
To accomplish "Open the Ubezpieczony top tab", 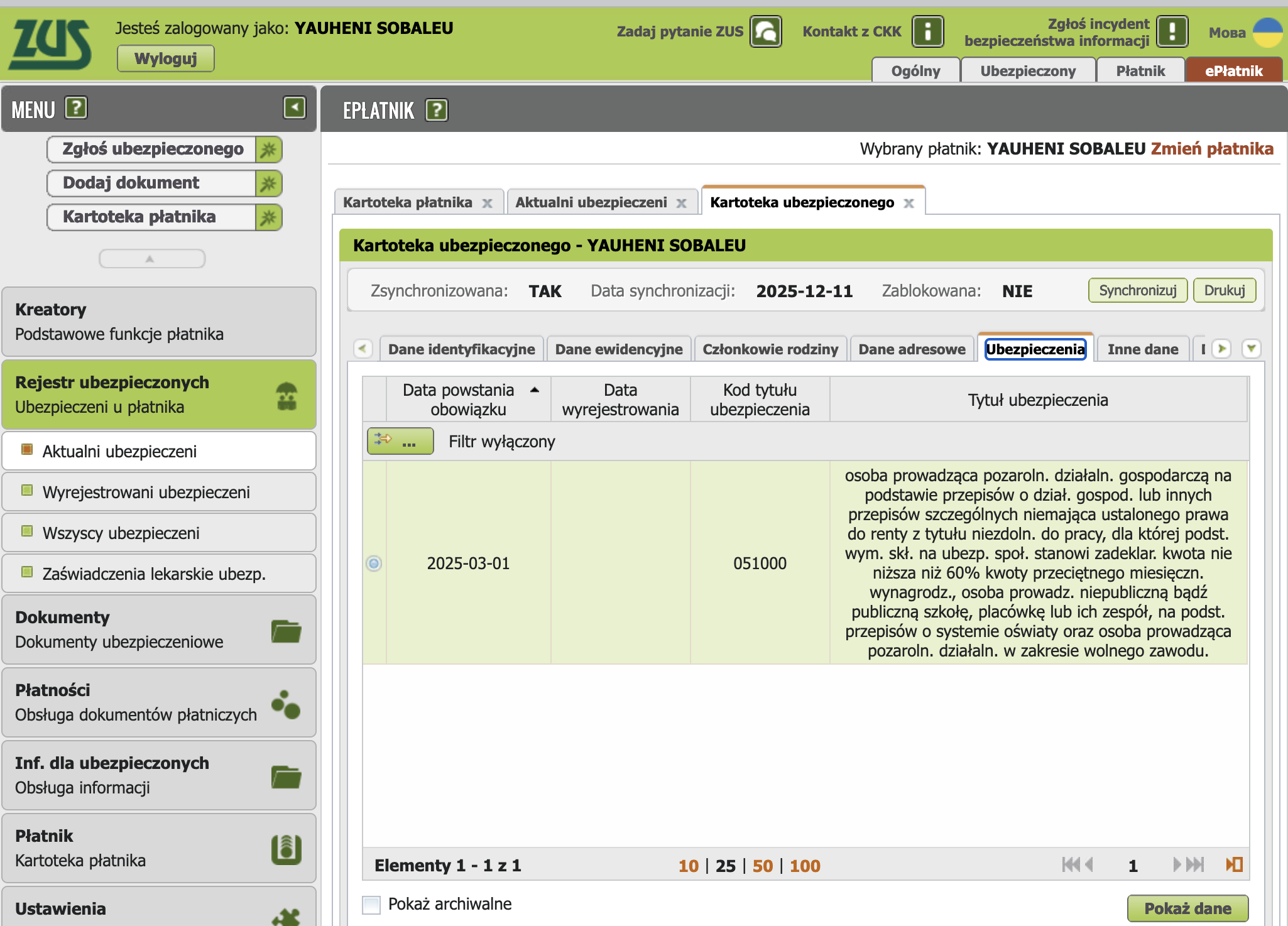I will (1028, 71).
